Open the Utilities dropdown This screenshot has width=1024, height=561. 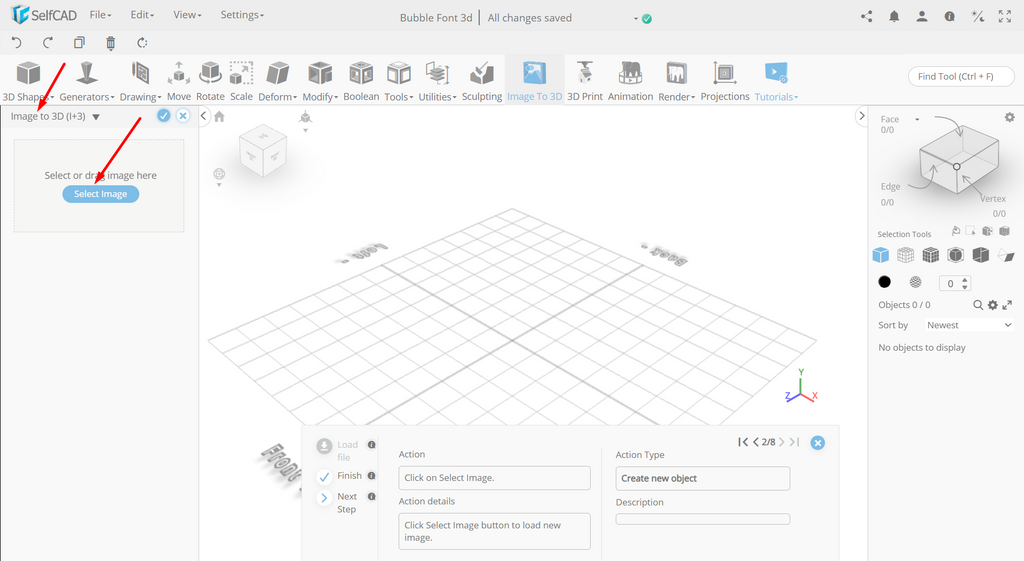pos(437,81)
